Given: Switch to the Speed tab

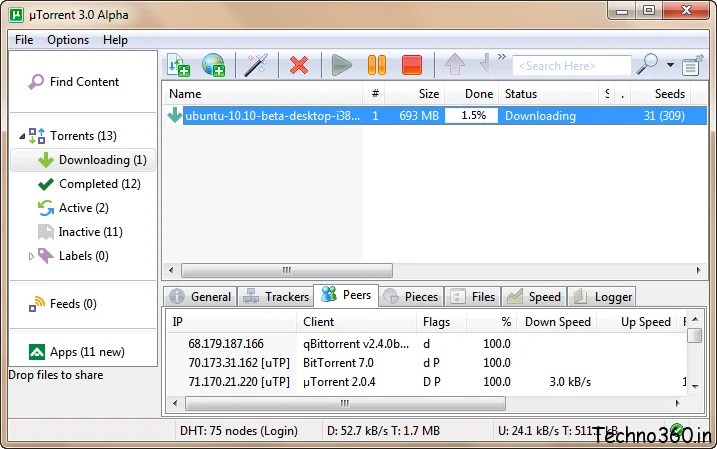Looking at the screenshot, I should [x=534, y=297].
